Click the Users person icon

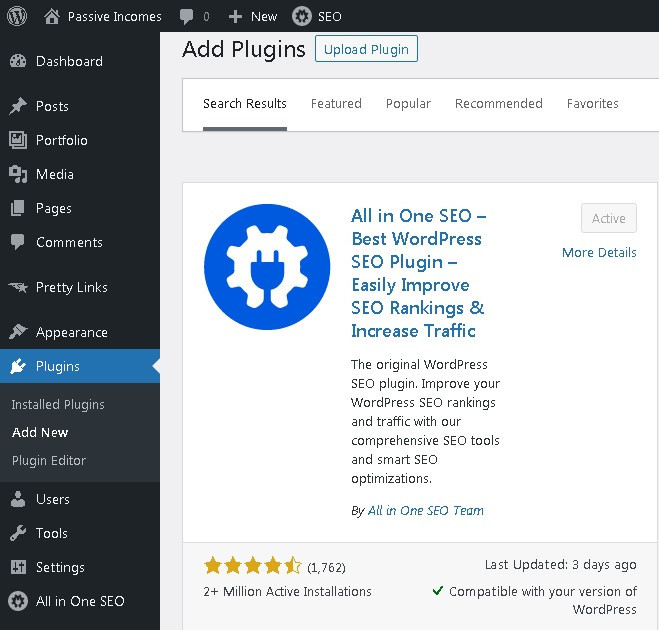pyautogui.click(x=18, y=499)
